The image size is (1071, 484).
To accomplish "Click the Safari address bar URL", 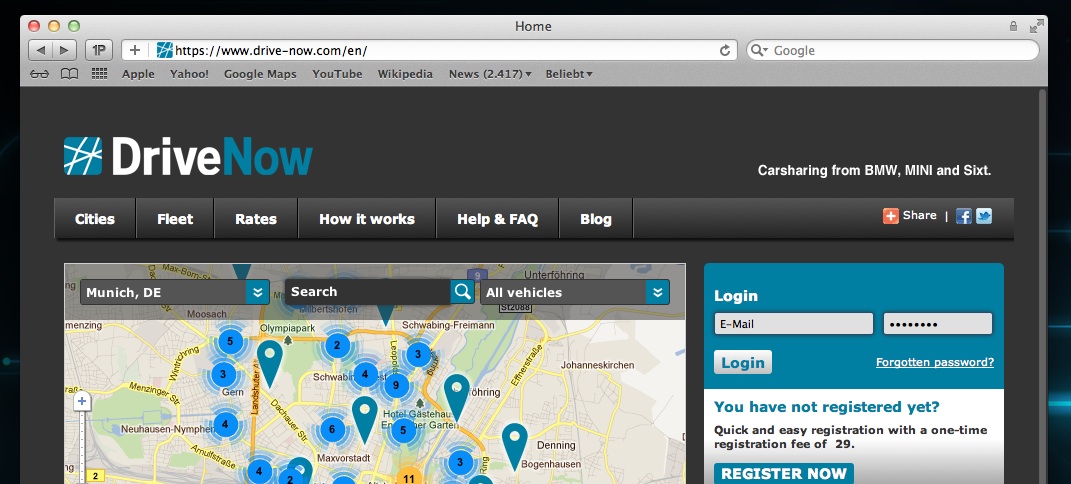I will click(x=271, y=51).
